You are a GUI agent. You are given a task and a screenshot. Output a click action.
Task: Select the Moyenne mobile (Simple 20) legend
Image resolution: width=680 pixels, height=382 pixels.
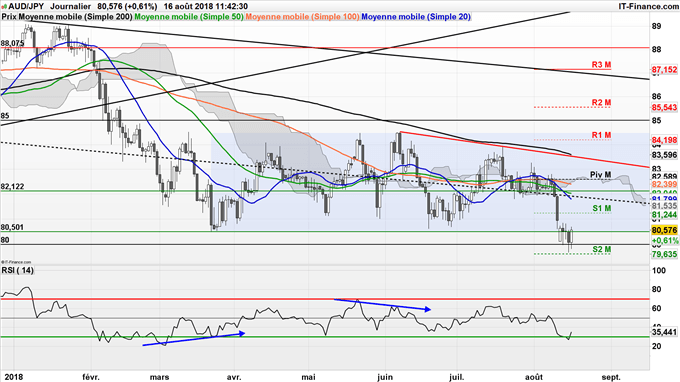tap(415, 16)
